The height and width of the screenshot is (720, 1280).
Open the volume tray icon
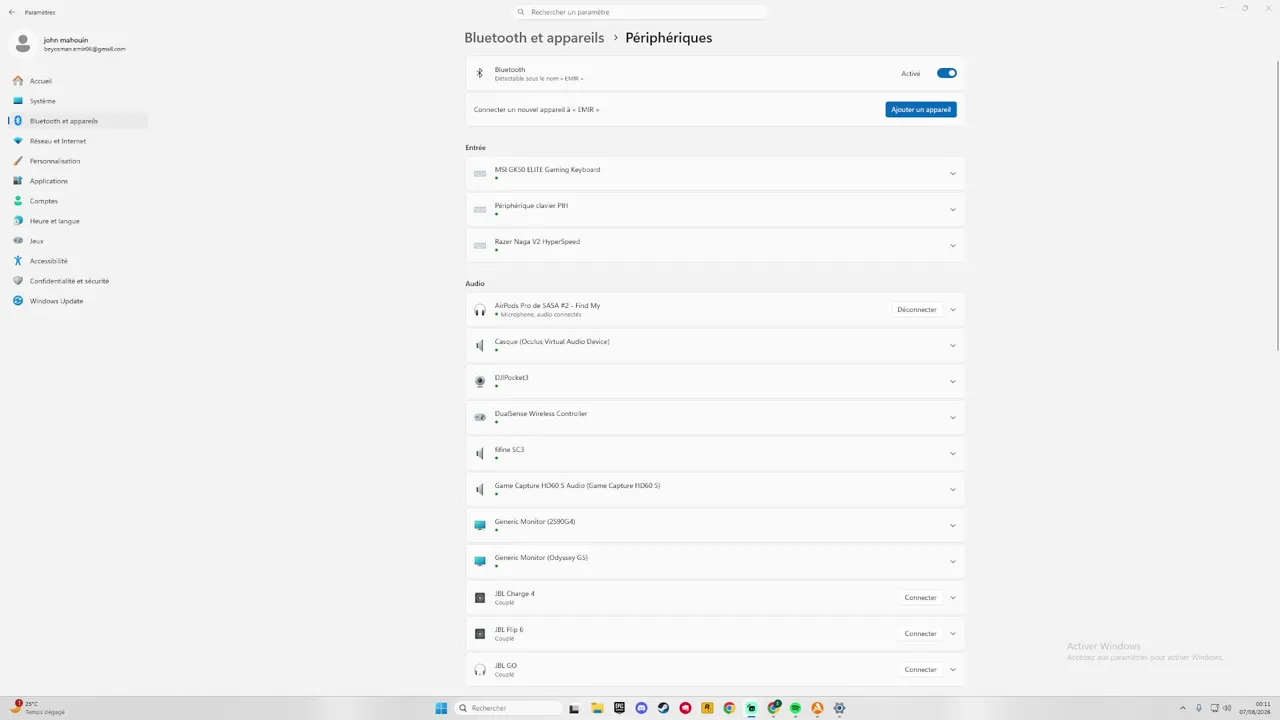point(1229,708)
